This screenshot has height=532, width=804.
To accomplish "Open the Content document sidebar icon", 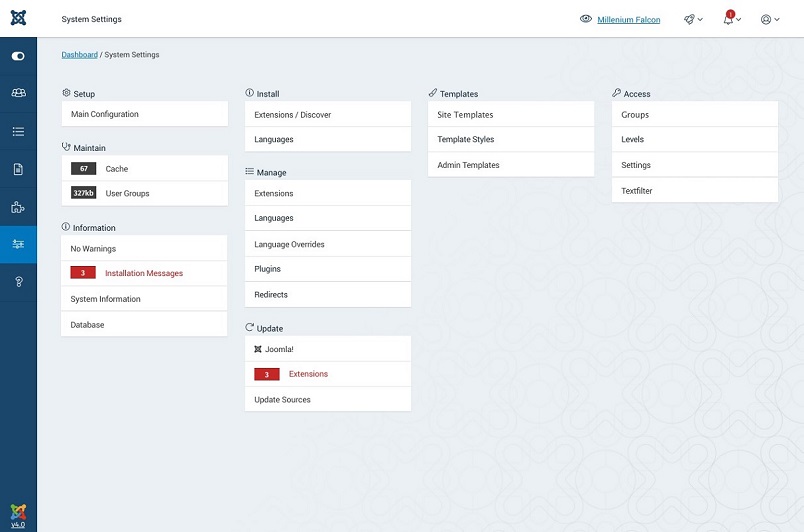I will [18, 169].
